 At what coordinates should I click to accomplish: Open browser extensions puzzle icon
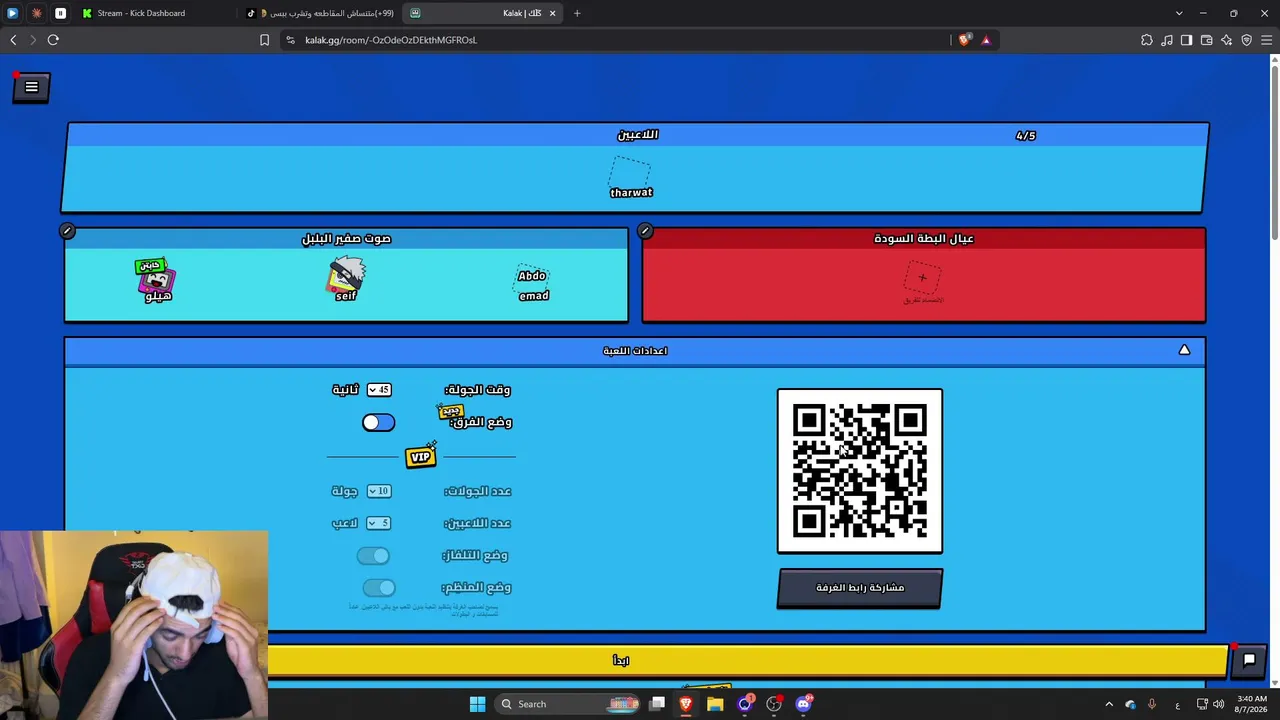coord(1147,40)
